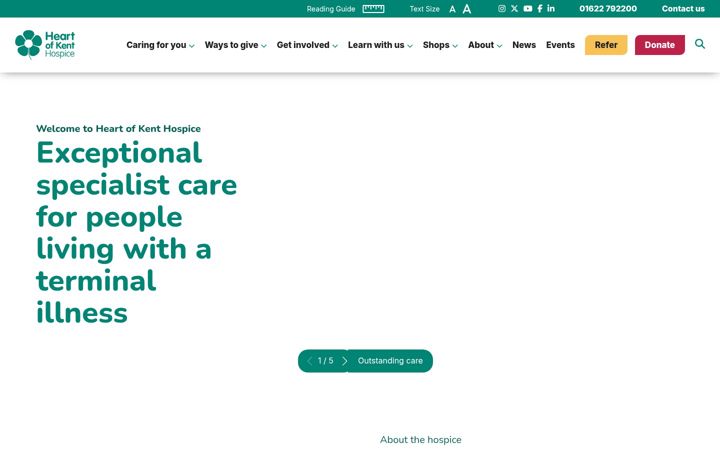
Task: Click the Text Size label
Action: tap(425, 9)
